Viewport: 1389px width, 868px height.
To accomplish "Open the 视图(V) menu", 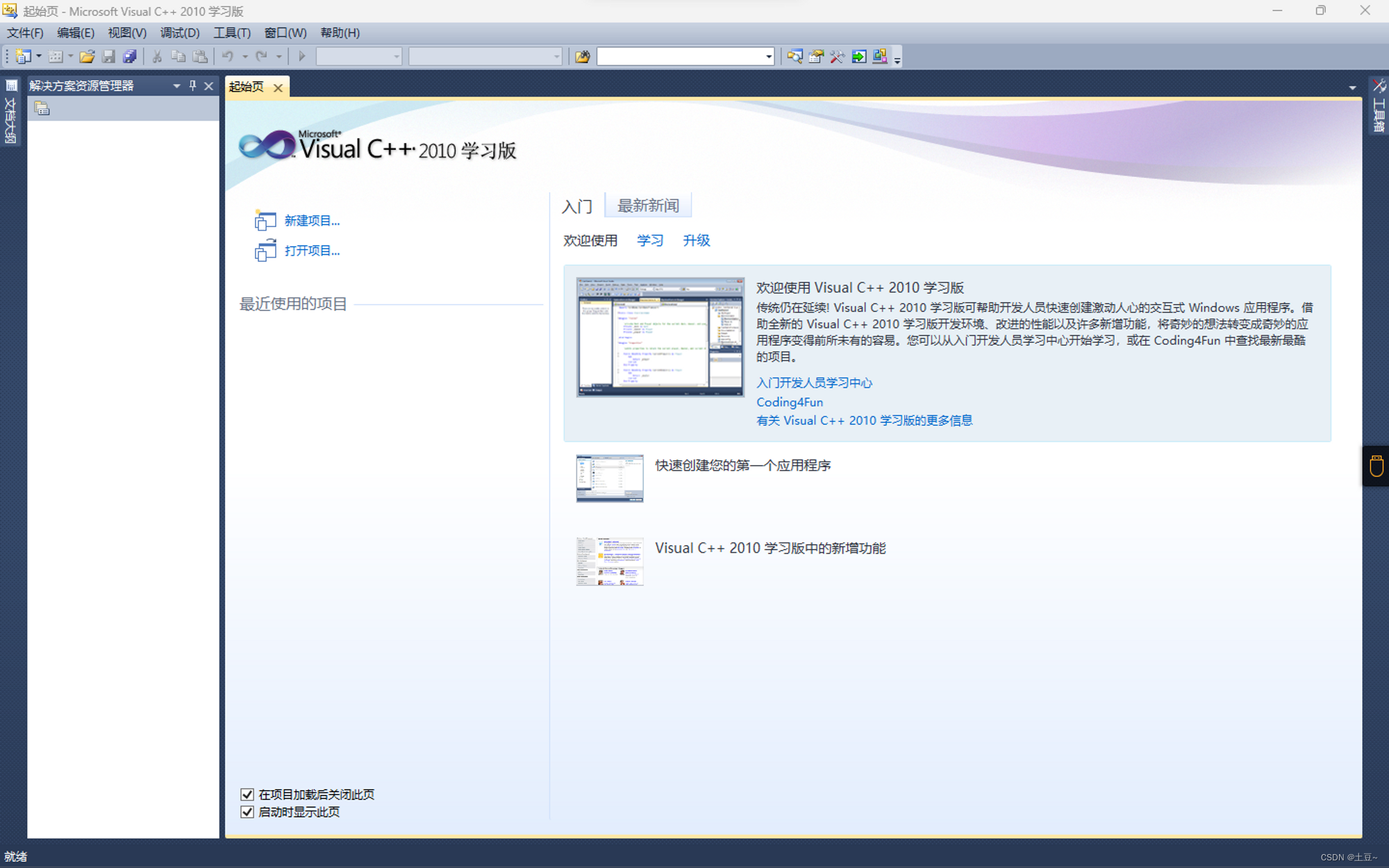I will point(127,33).
